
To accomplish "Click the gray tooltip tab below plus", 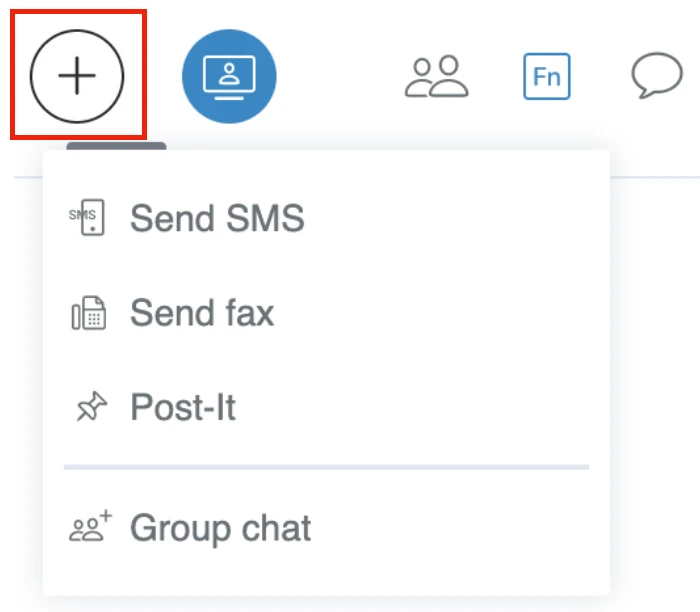I will tap(116, 146).
